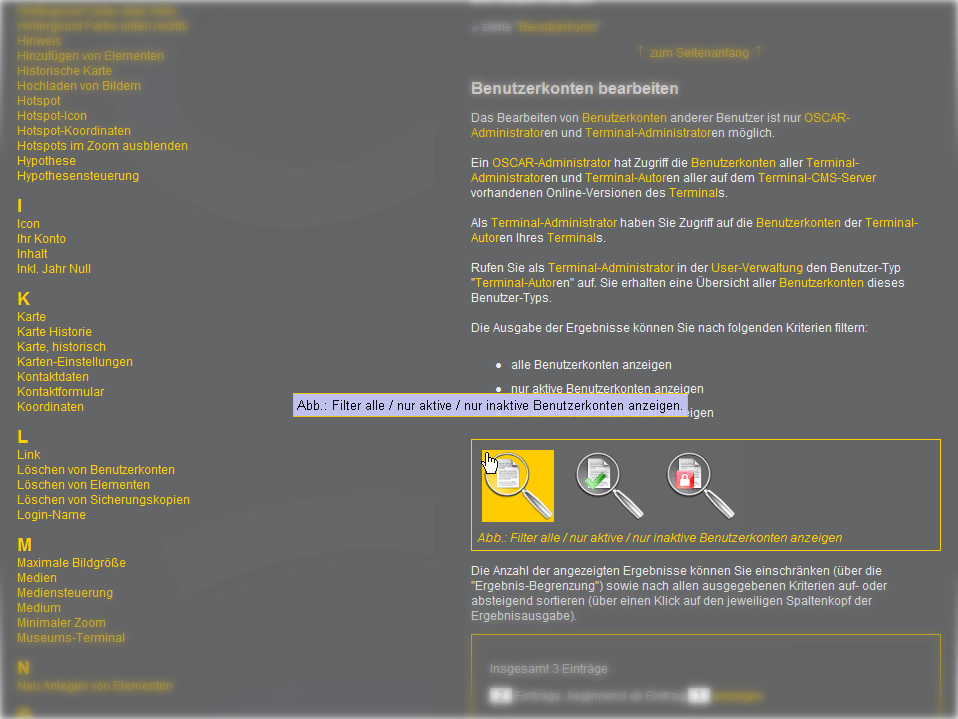Open 'Historische Karte' index link
The width and height of the screenshot is (958, 719).
click(x=64, y=71)
